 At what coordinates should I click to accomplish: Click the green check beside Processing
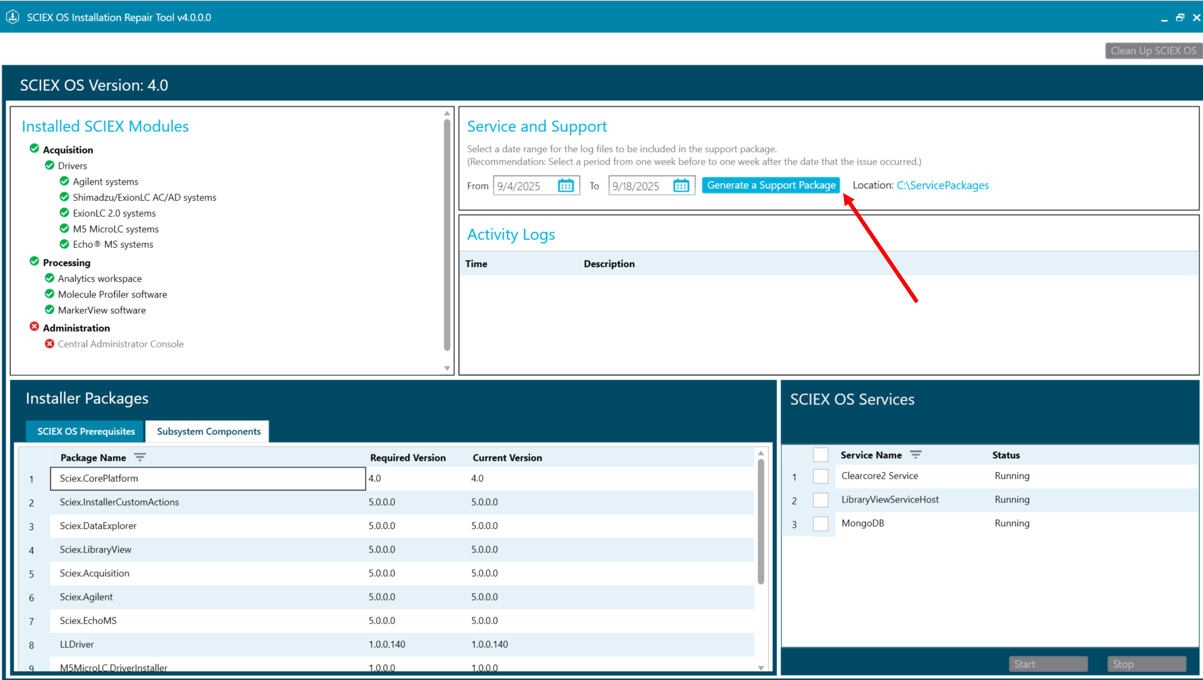(34, 262)
